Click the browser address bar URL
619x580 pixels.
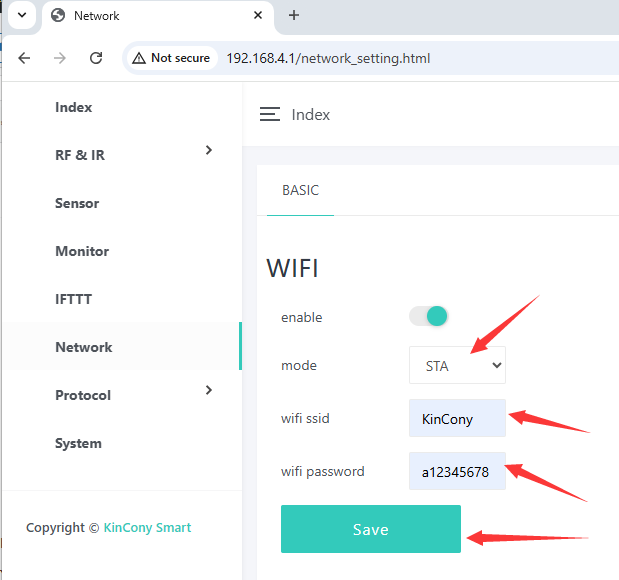click(328, 58)
